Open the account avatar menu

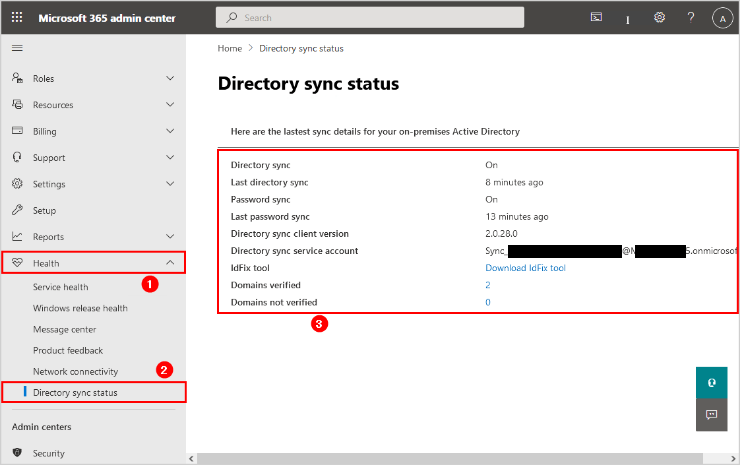722,18
